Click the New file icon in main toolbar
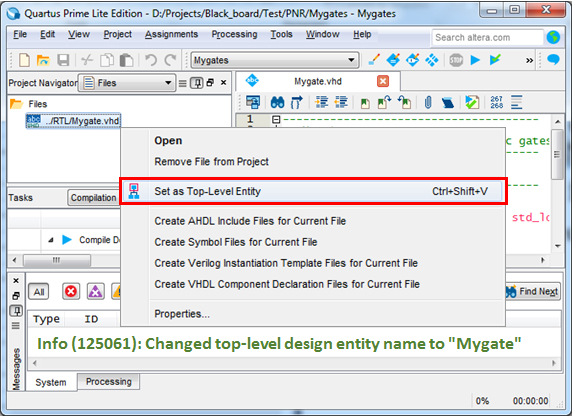Viewport: 573px width, 417px height. [24, 60]
